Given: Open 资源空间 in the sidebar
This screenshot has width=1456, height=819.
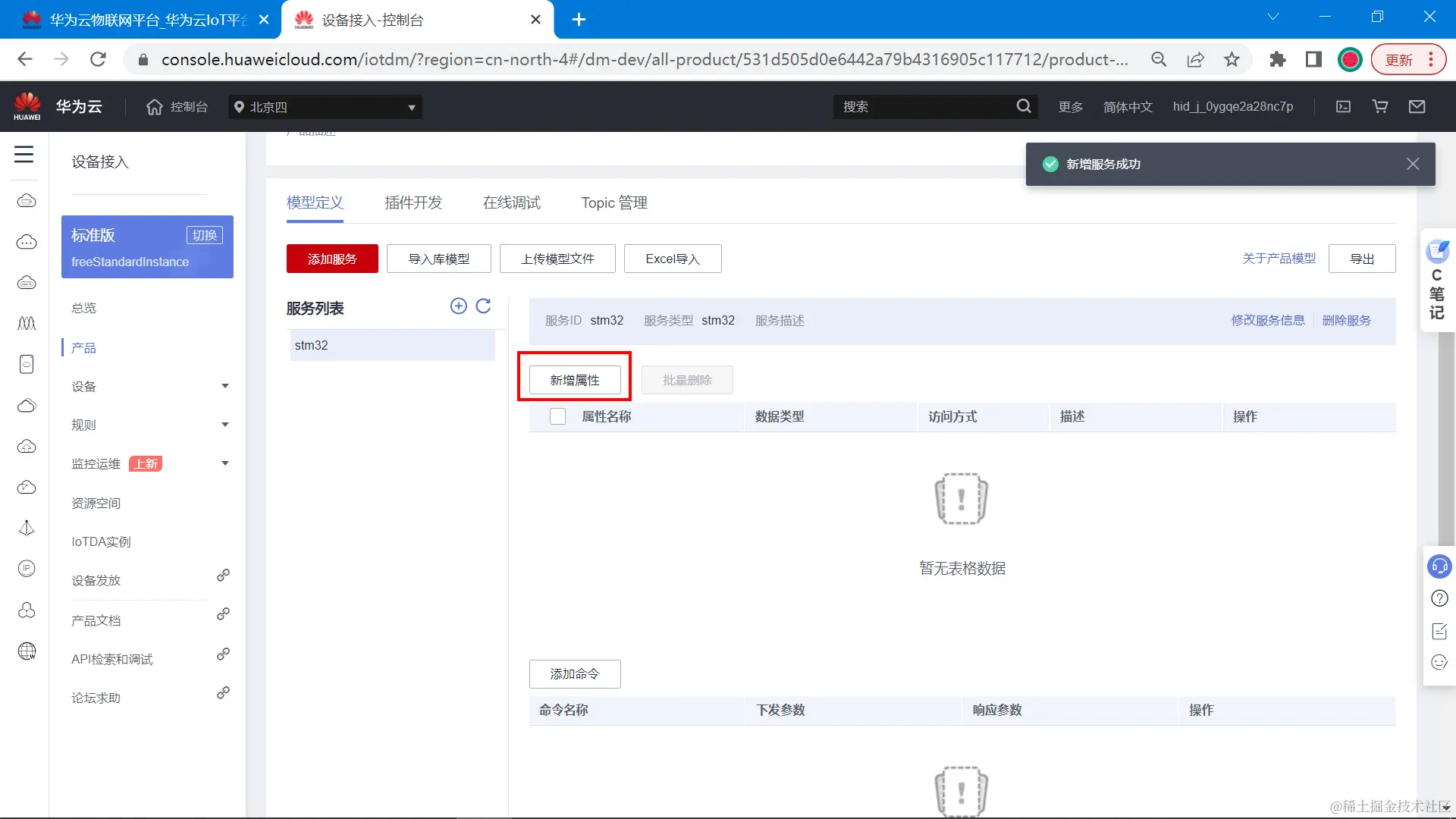Looking at the screenshot, I should (96, 503).
